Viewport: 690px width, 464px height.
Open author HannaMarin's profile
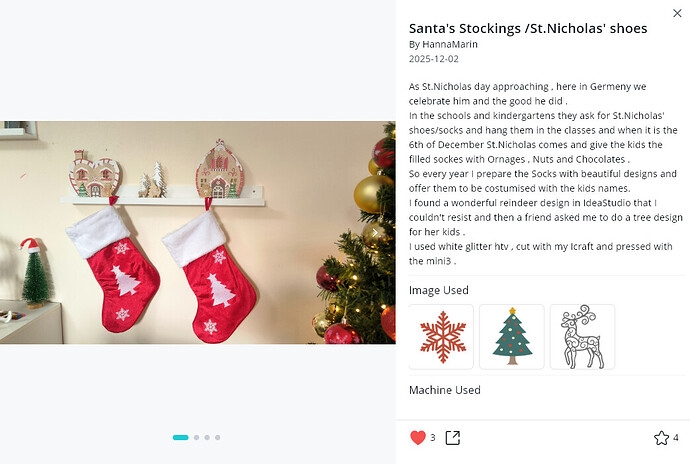446,45
